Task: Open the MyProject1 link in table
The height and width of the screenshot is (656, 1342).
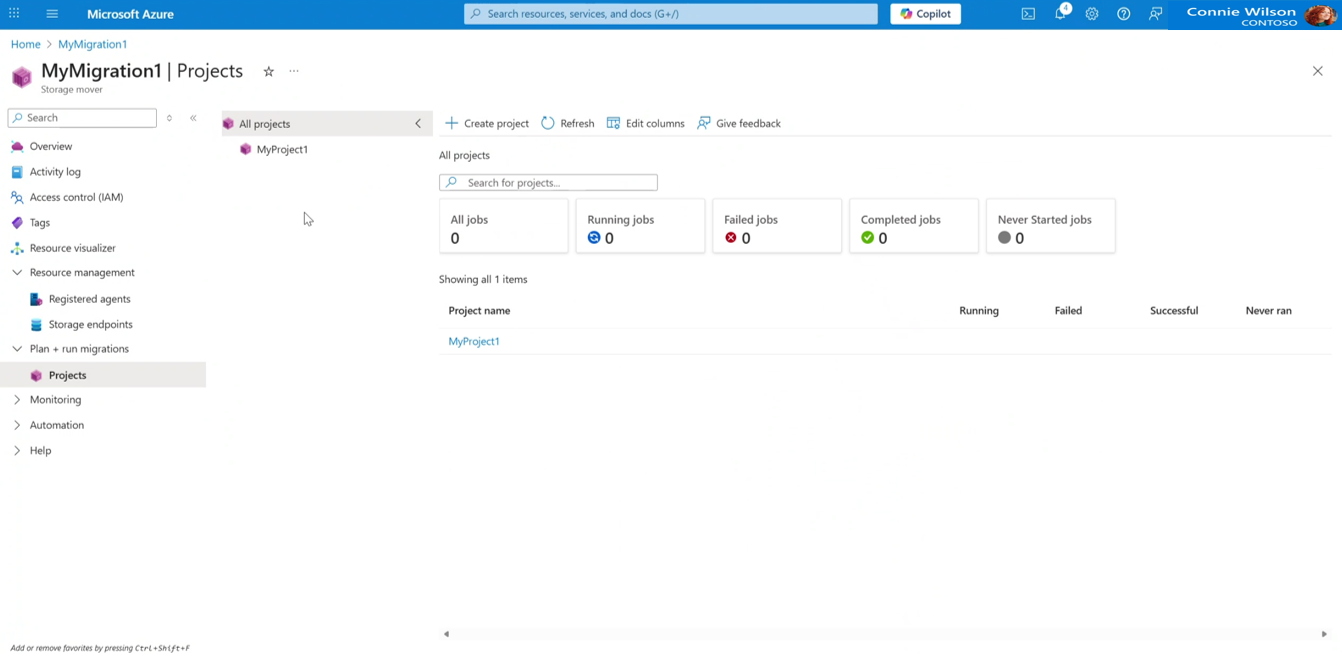Action: (x=474, y=341)
